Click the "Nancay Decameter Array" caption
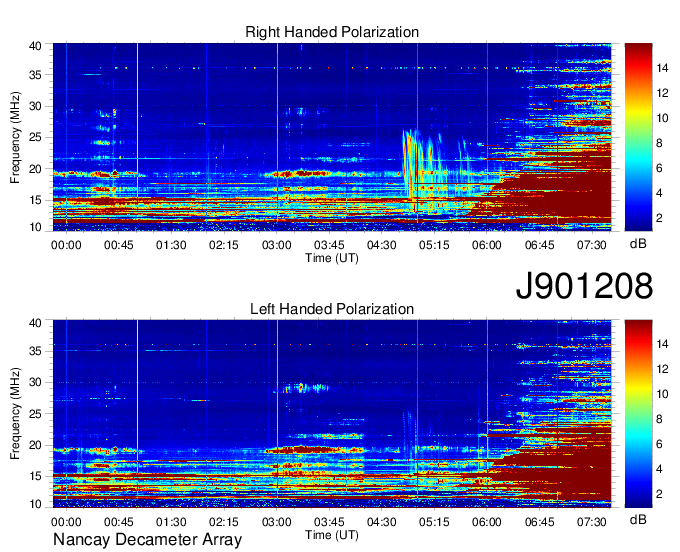This screenshot has height=552, width=680. (x=147, y=540)
